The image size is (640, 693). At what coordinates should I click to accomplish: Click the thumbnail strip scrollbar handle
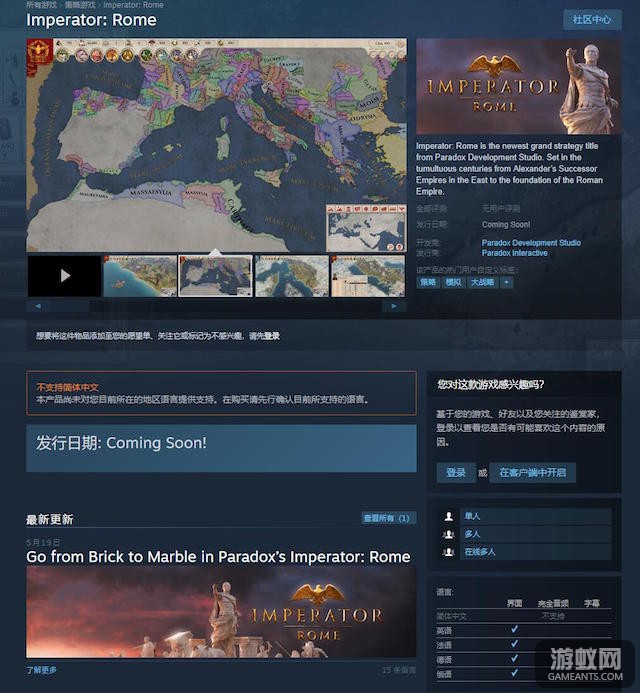[x=69, y=306]
